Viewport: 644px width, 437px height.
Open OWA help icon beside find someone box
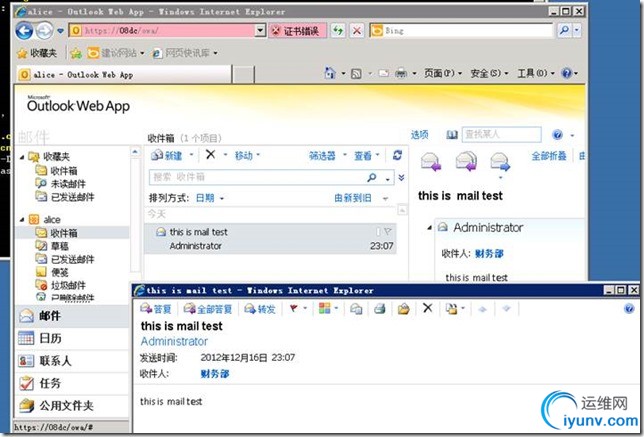point(557,135)
